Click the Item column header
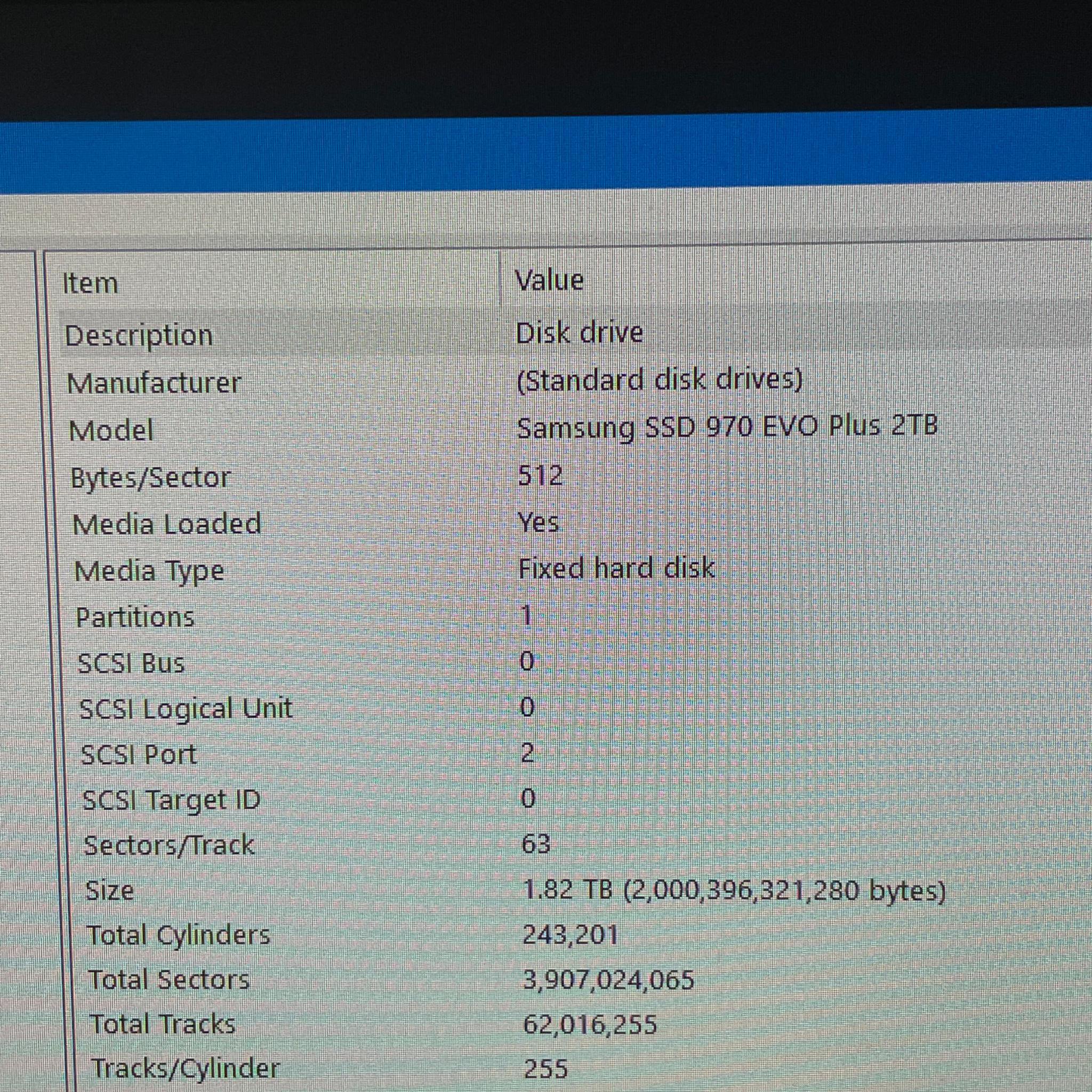Viewport: 1092px width, 1092px height. point(92,283)
